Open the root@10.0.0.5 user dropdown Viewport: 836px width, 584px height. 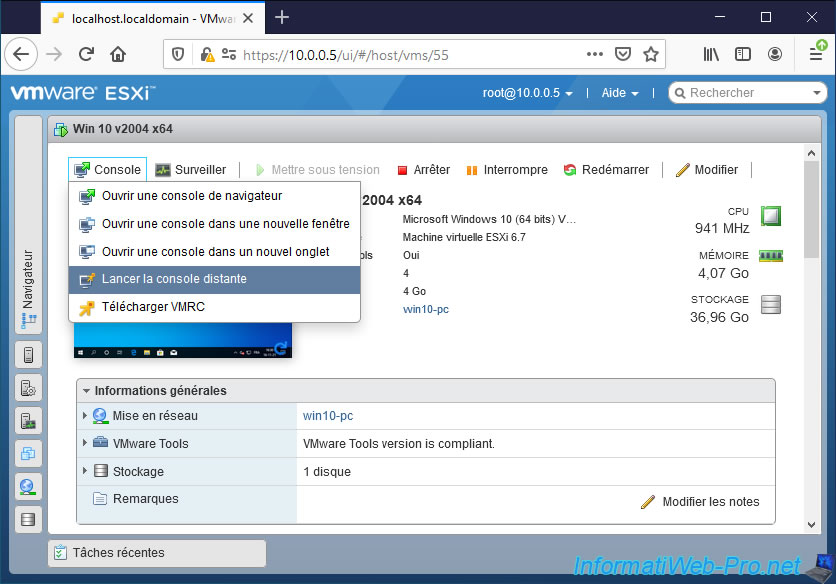(527, 93)
